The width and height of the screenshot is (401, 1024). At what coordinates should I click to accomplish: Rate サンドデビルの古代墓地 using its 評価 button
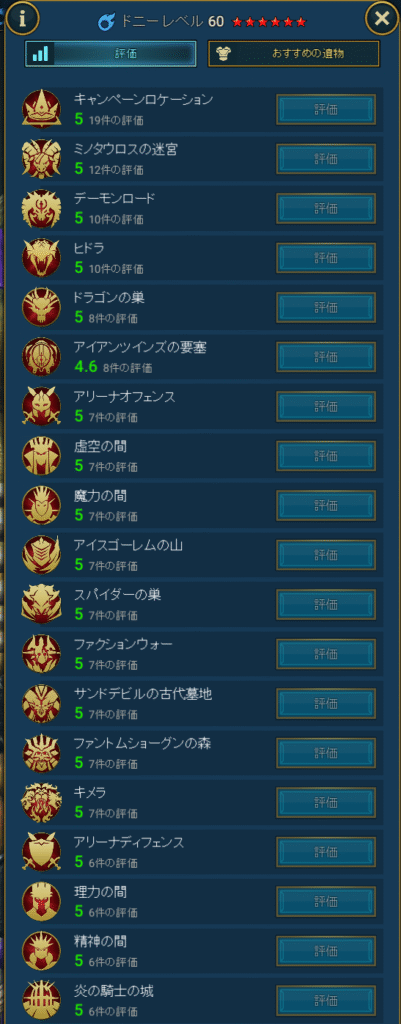pos(326,703)
